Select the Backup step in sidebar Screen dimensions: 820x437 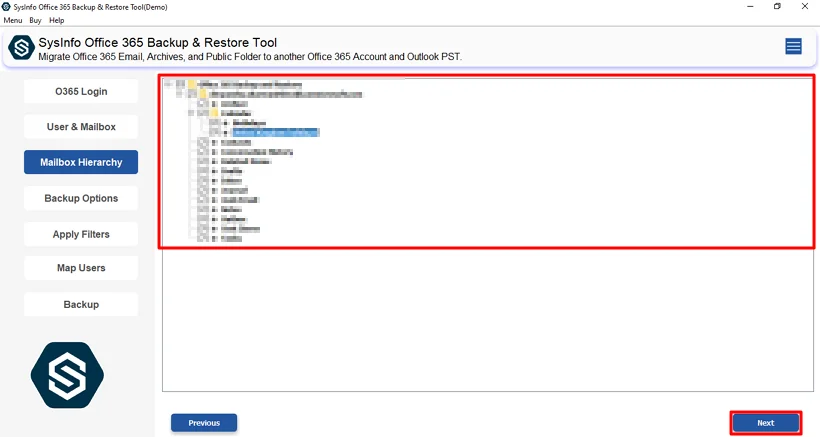(81, 304)
